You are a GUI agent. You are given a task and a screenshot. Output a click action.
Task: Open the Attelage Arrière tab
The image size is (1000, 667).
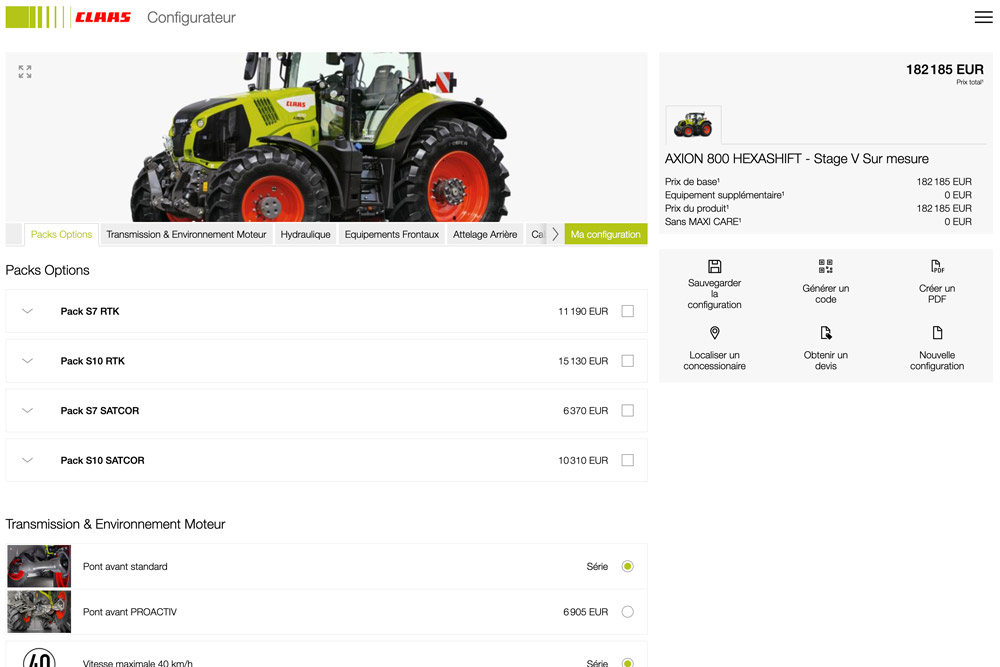click(x=485, y=234)
